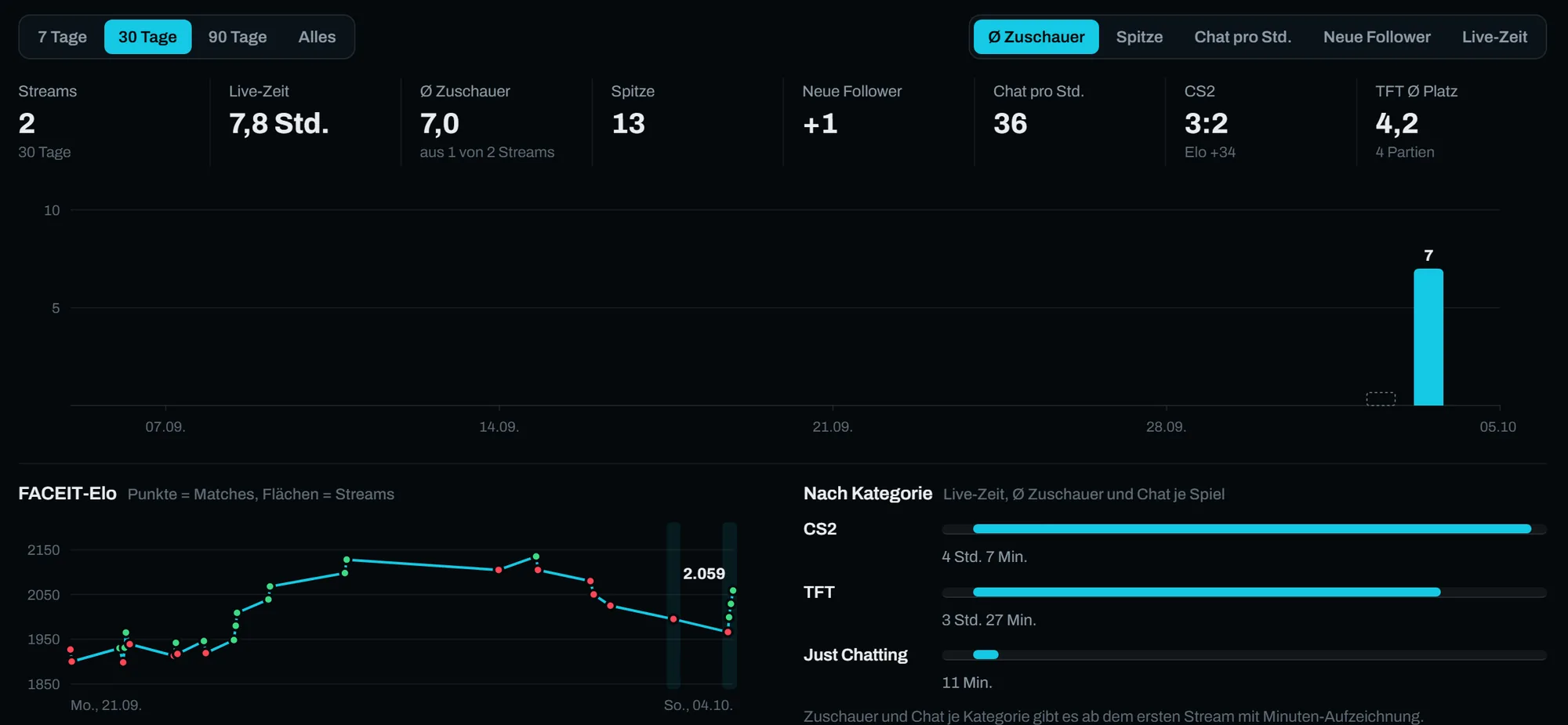Click the Just Chatting category bar
Image resolution: width=1568 pixels, height=725 pixels.
[1244, 654]
